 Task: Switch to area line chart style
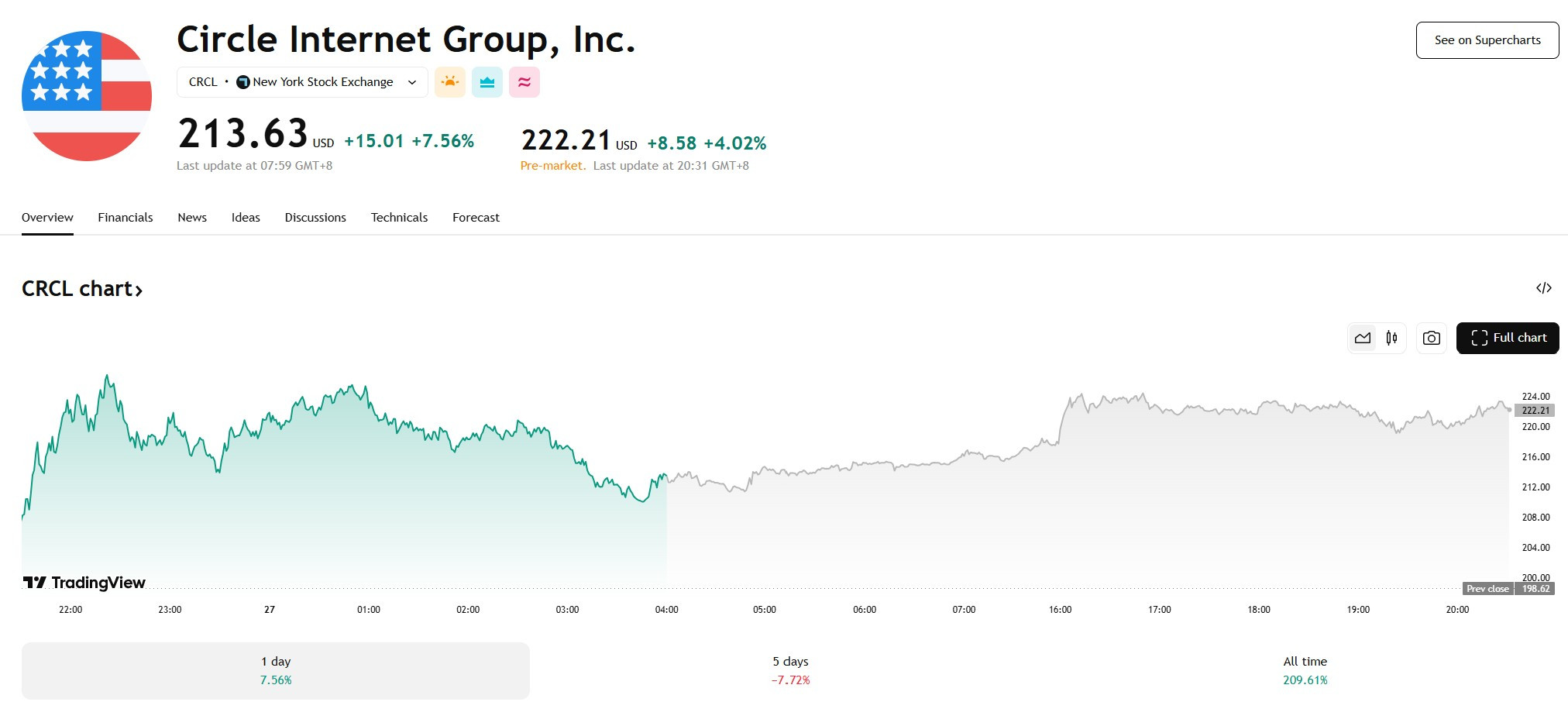(1363, 338)
